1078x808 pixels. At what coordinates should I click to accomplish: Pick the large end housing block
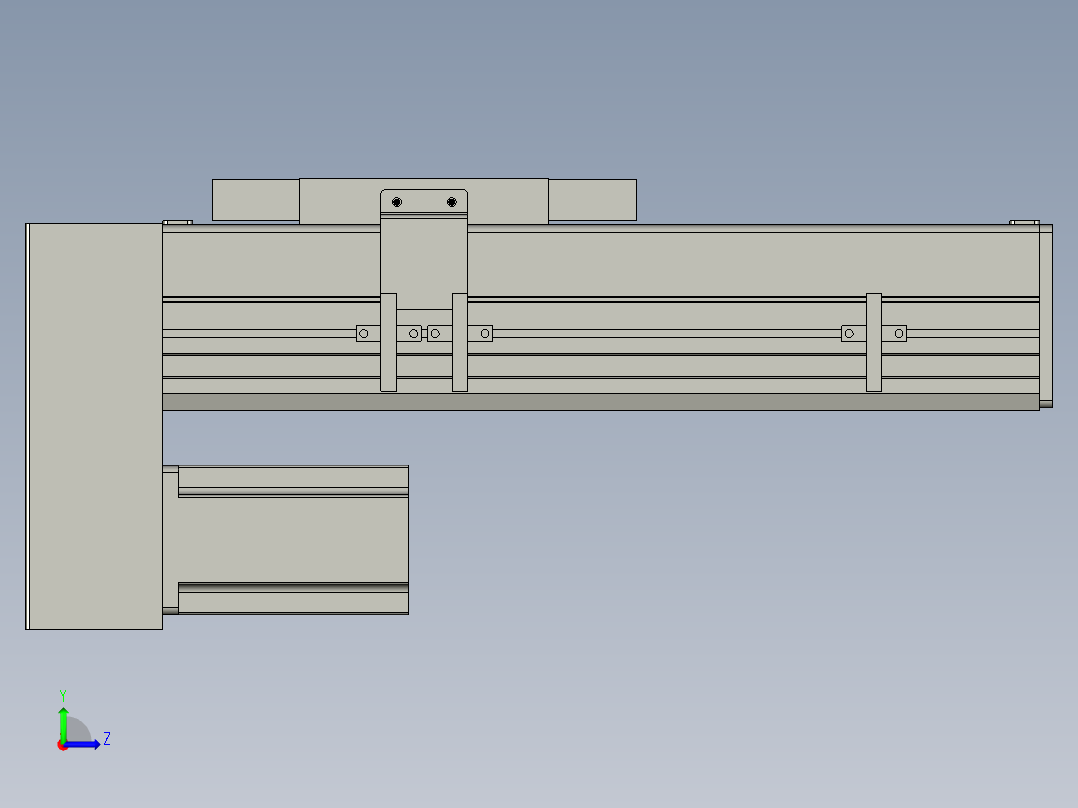[x=94, y=426]
